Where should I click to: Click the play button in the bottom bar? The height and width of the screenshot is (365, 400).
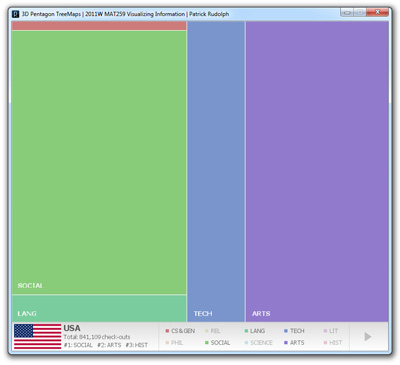pyautogui.click(x=368, y=337)
